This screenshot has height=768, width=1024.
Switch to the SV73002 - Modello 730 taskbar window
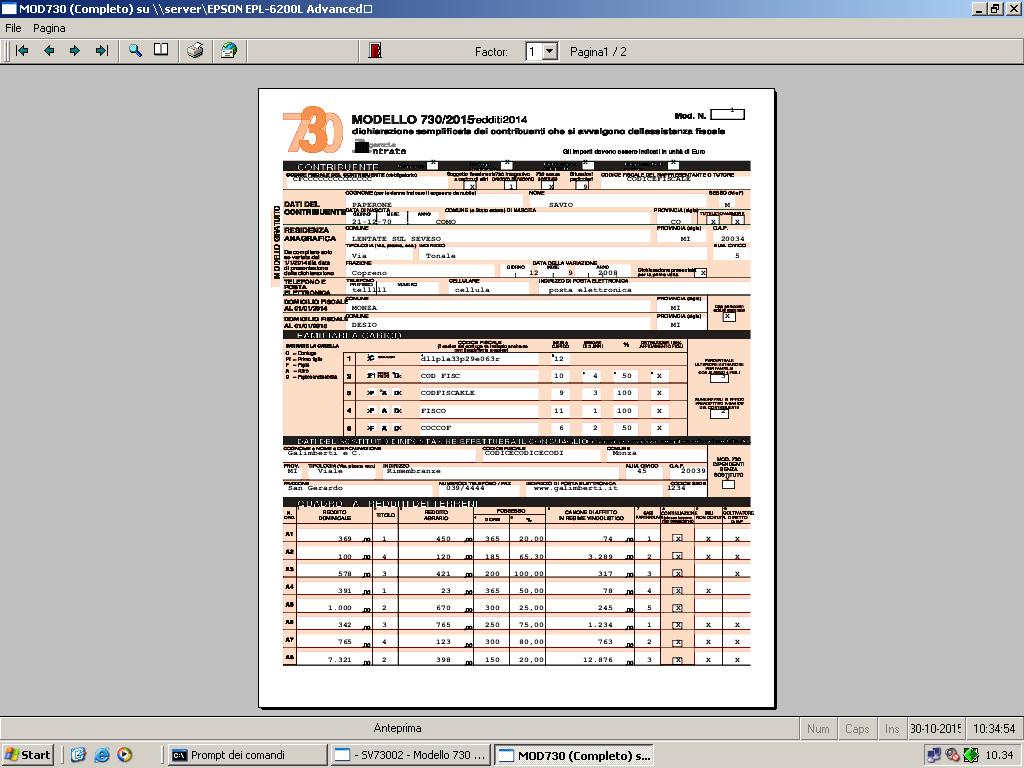coord(410,755)
